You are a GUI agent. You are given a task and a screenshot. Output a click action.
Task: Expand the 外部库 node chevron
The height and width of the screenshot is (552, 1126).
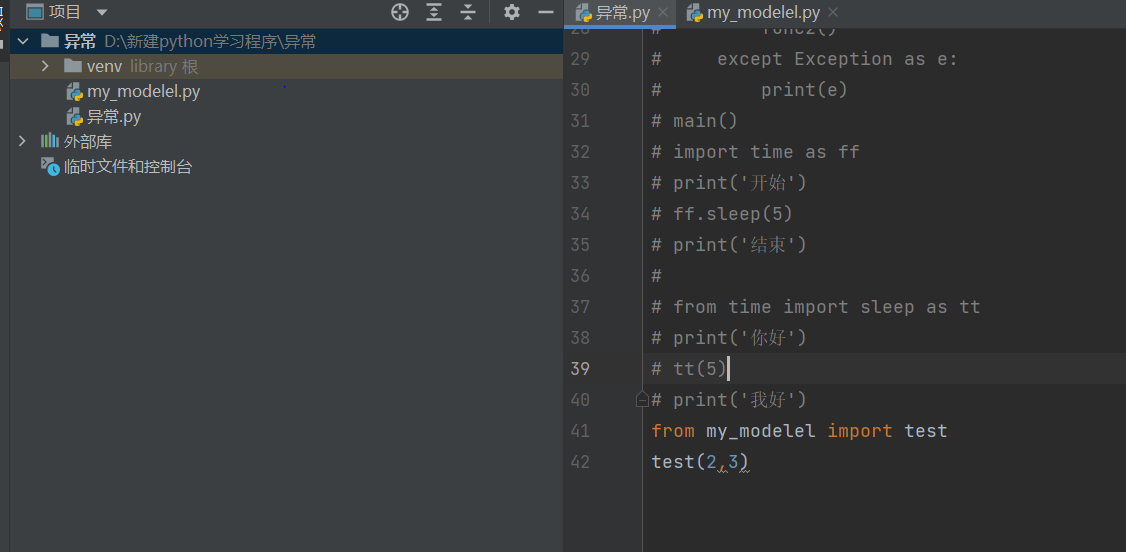[23, 141]
